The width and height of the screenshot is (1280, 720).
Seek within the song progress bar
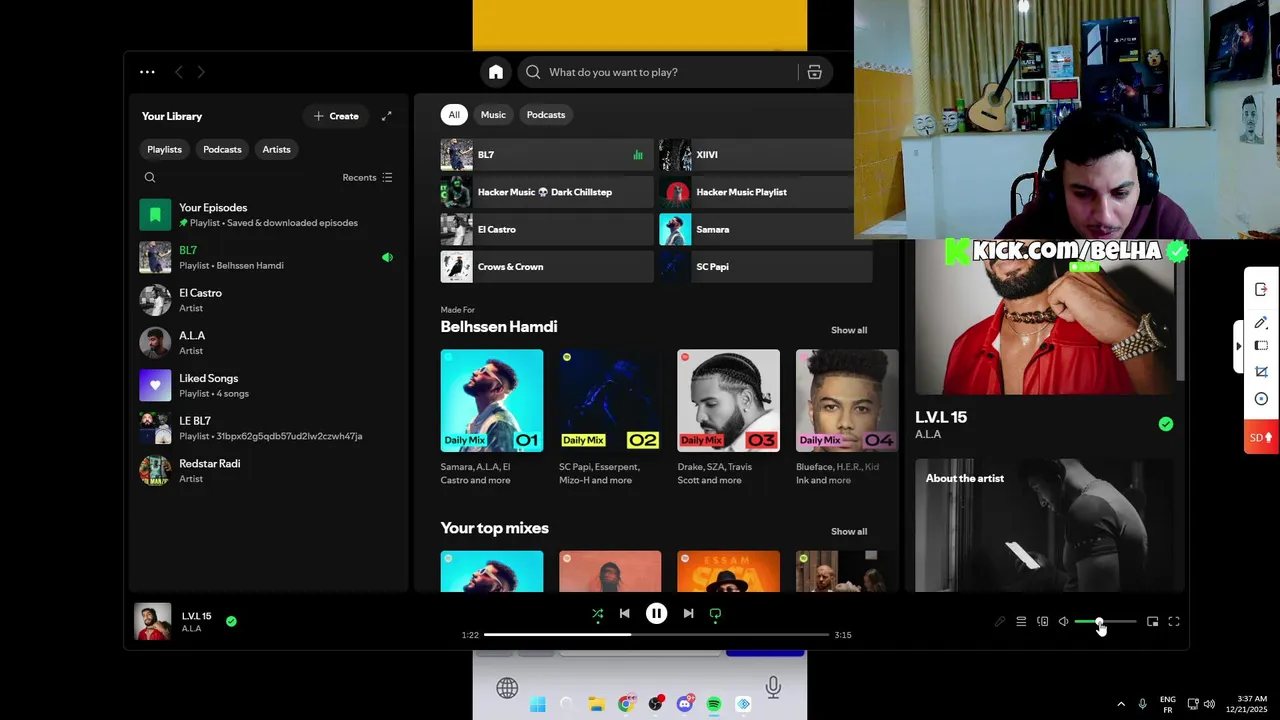pos(657,635)
